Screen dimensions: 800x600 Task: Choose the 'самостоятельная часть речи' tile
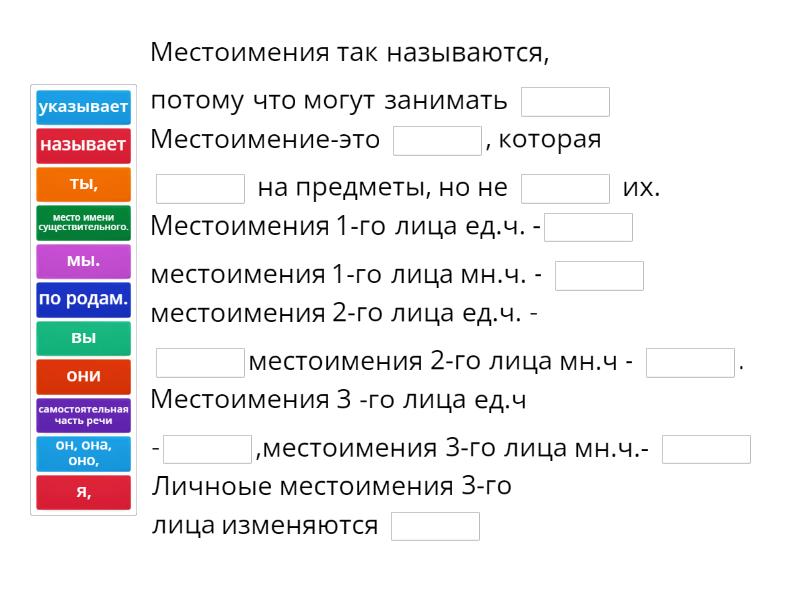(83, 415)
